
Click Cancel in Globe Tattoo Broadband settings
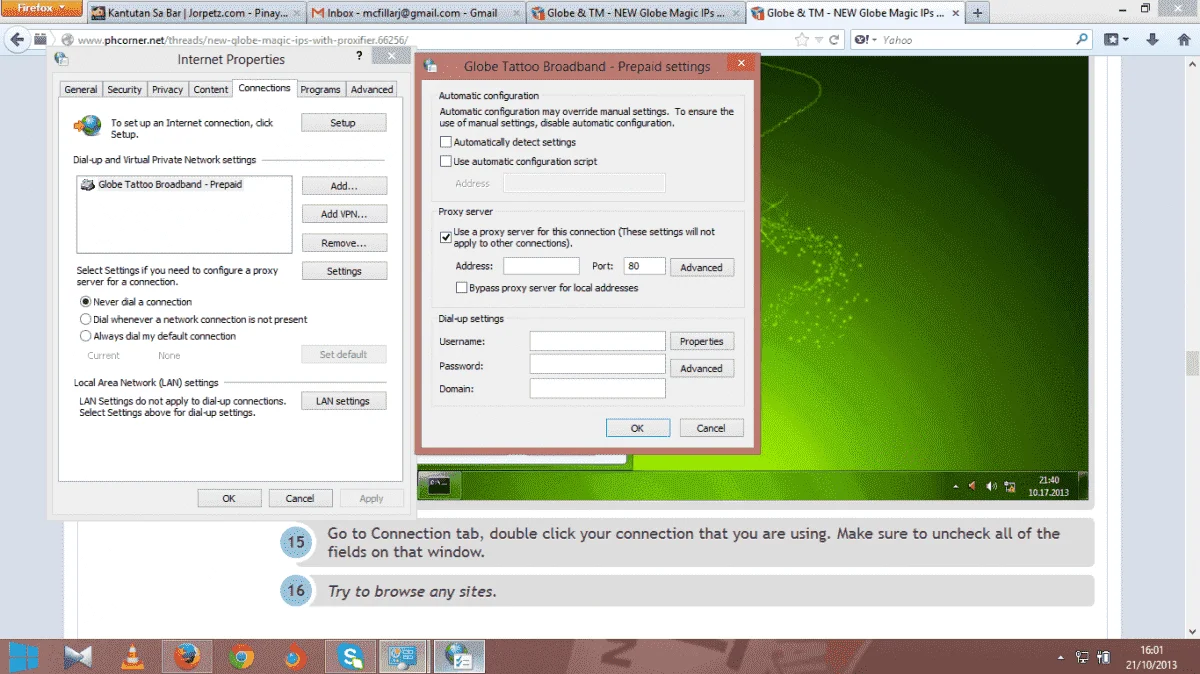pyautogui.click(x=711, y=428)
